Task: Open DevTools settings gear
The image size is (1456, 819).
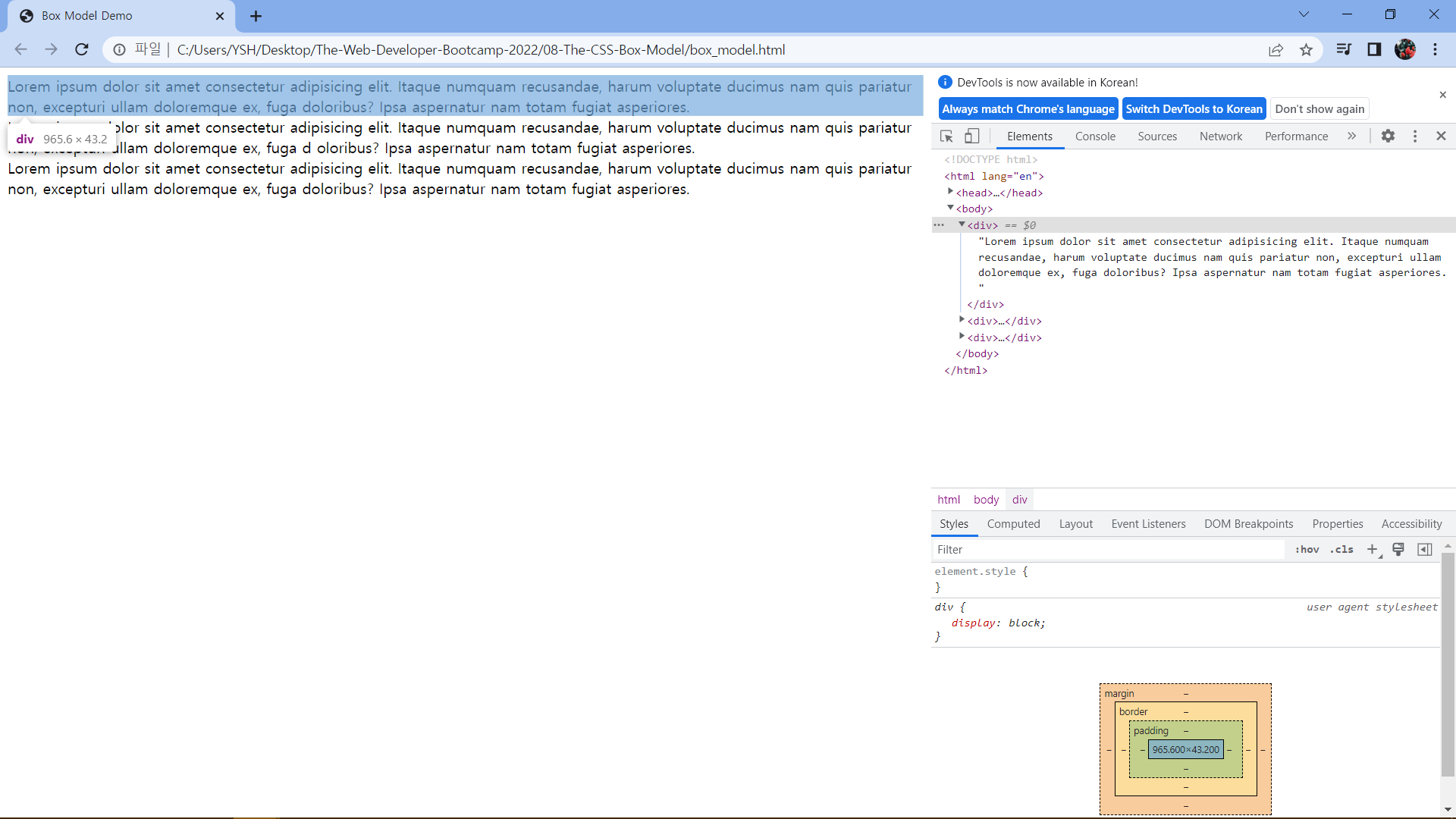Action: click(x=1388, y=136)
